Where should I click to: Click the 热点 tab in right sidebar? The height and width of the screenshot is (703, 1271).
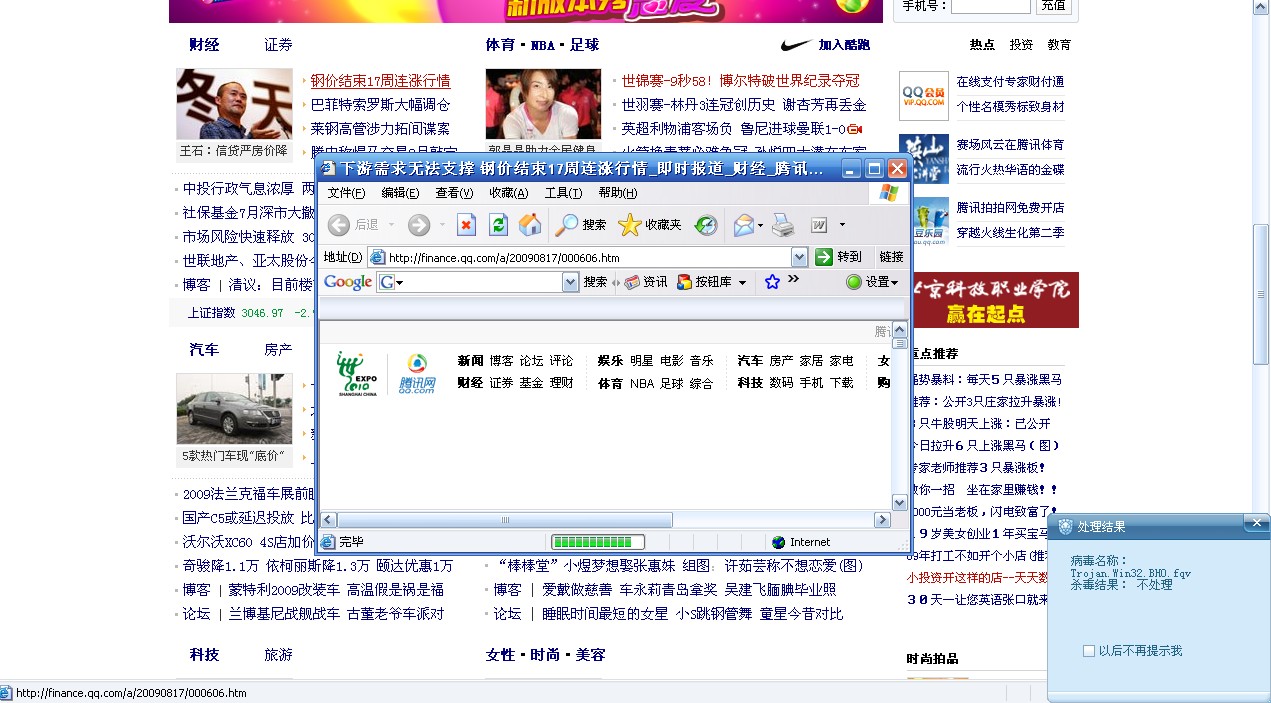982,45
